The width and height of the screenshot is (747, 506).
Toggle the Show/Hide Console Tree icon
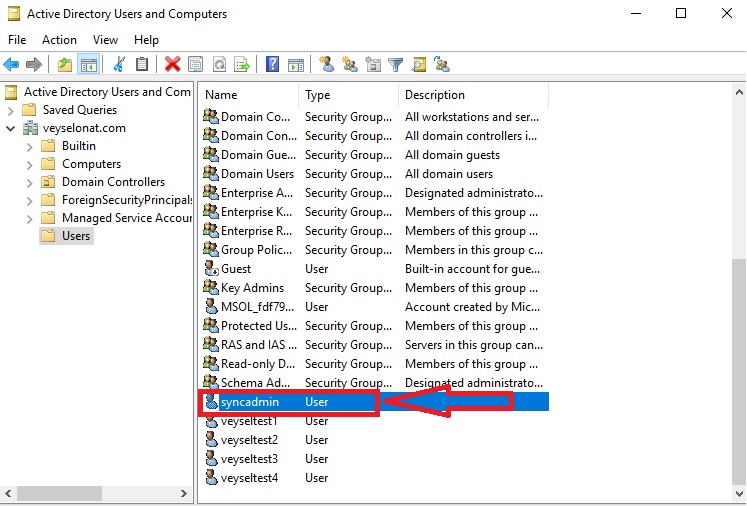point(89,64)
